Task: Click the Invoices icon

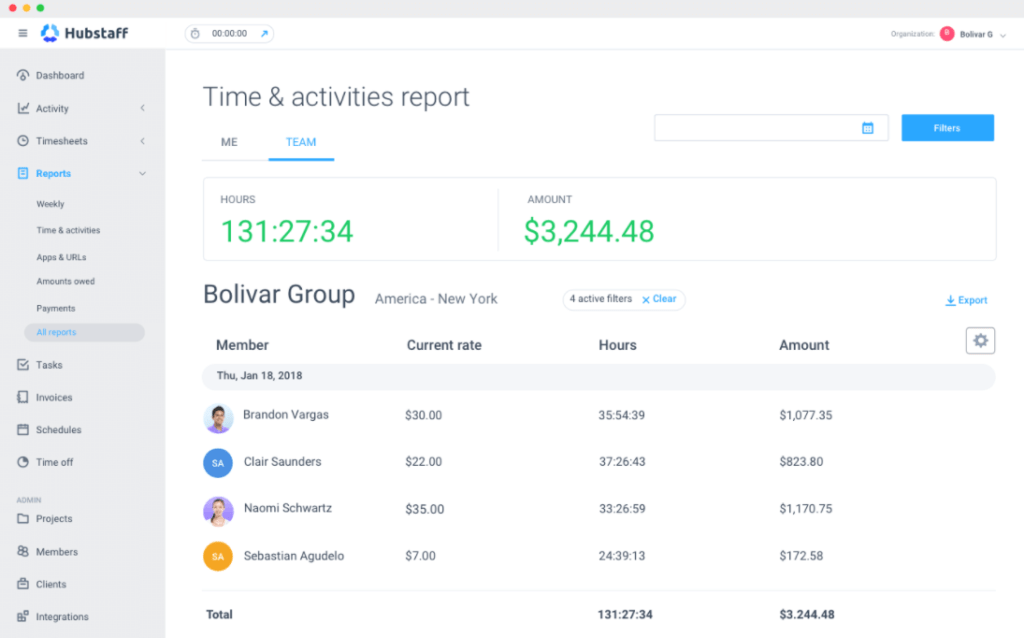Action: (23, 397)
